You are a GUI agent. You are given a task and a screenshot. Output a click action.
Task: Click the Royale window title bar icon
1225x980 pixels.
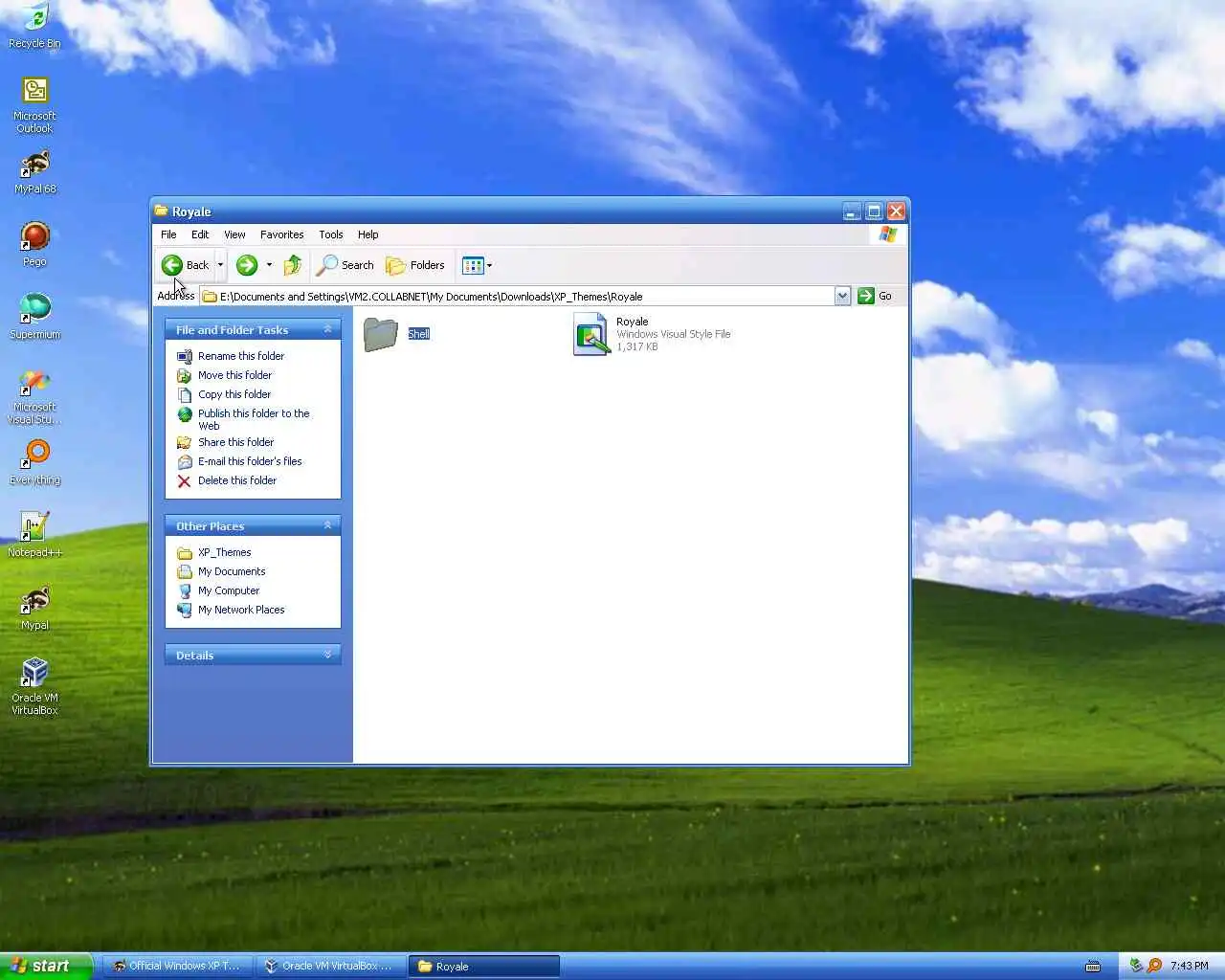[162, 211]
